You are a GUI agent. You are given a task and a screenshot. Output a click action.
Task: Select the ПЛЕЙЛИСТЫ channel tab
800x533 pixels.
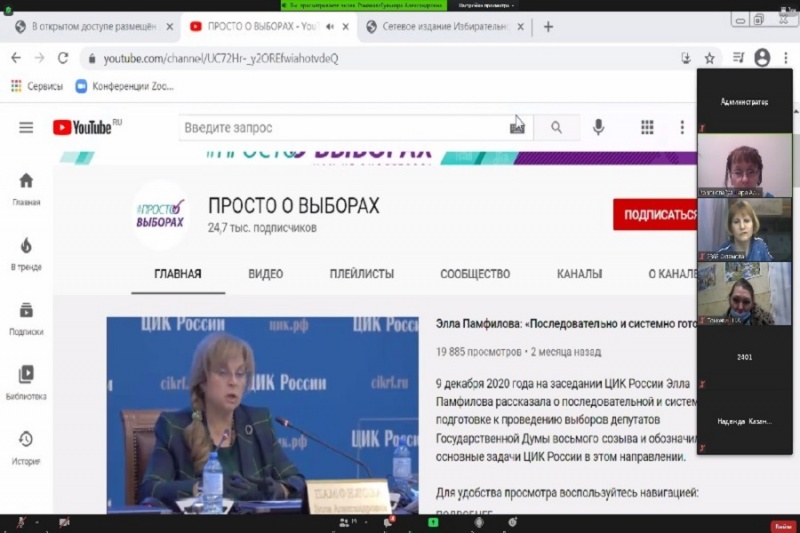point(361,274)
